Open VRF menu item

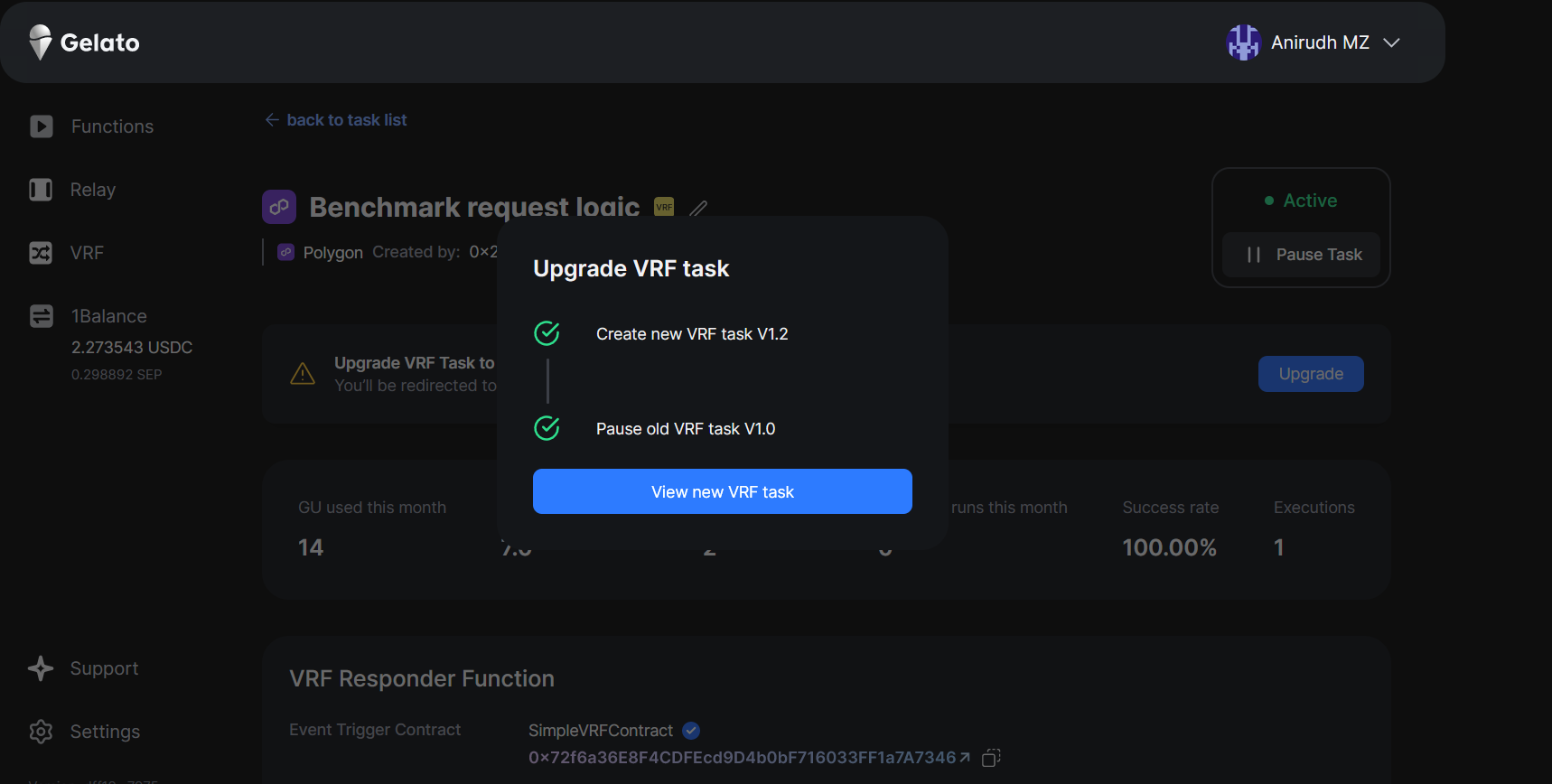pyautogui.click(x=87, y=253)
